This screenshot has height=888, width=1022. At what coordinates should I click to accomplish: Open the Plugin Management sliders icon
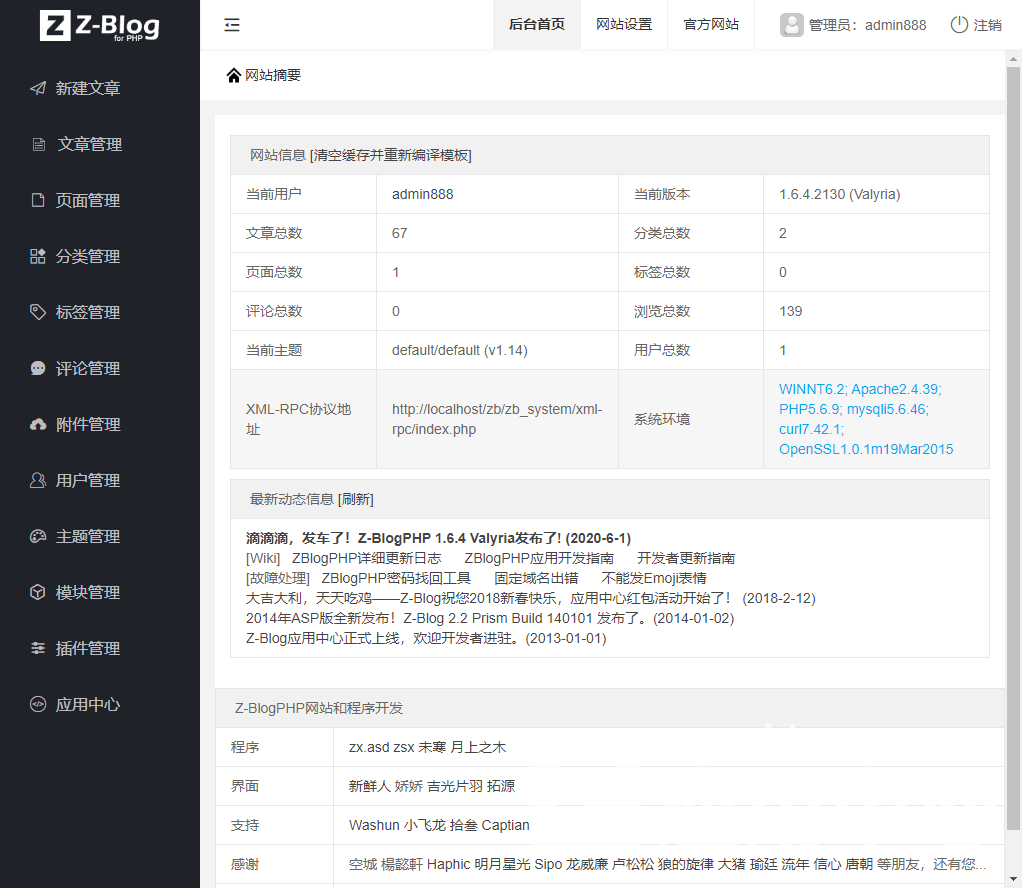click(38, 648)
